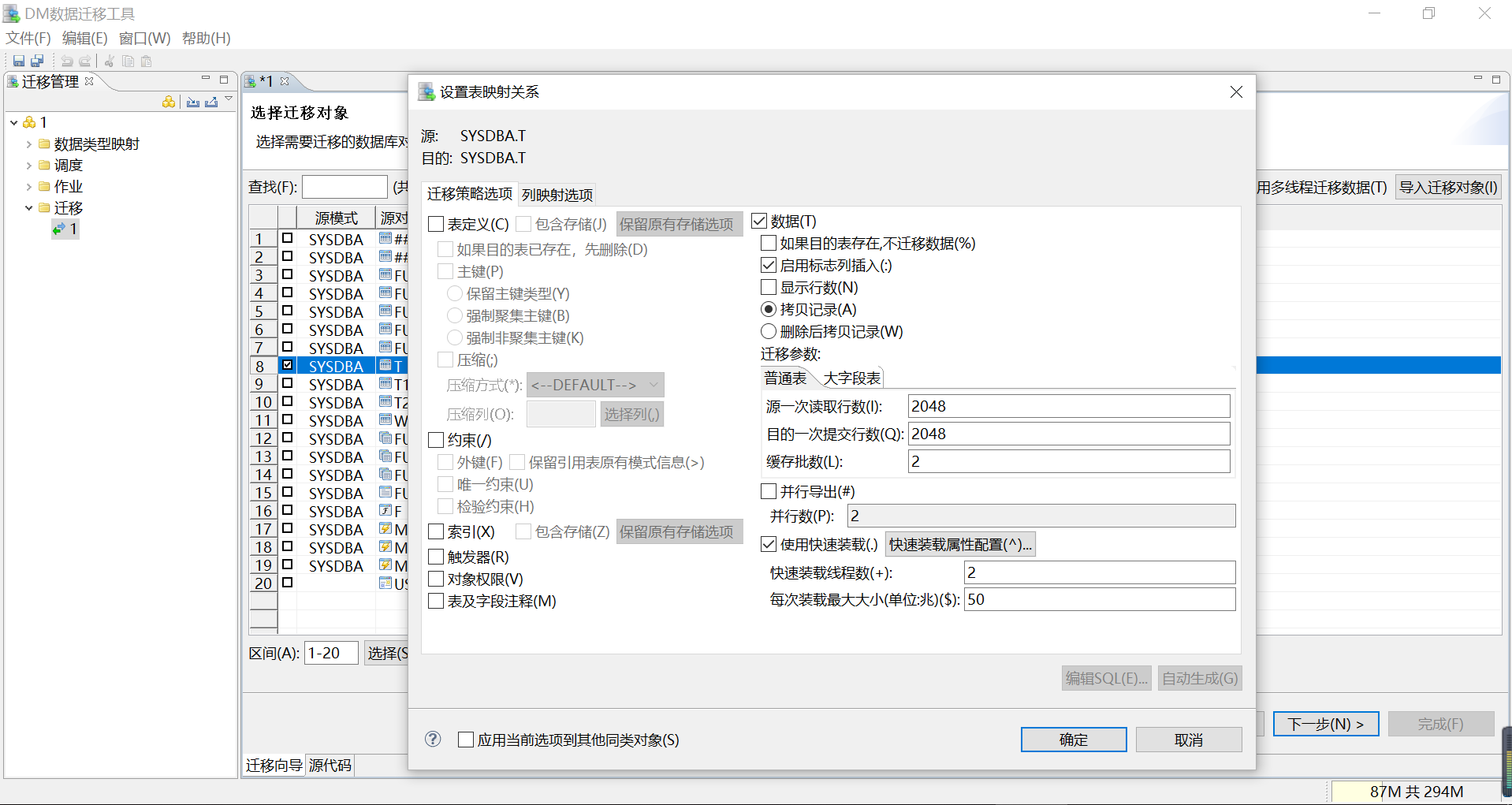This screenshot has height=805, width=1512.
Task: Click the Undo toolbar icon
Action: click(67, 61)
